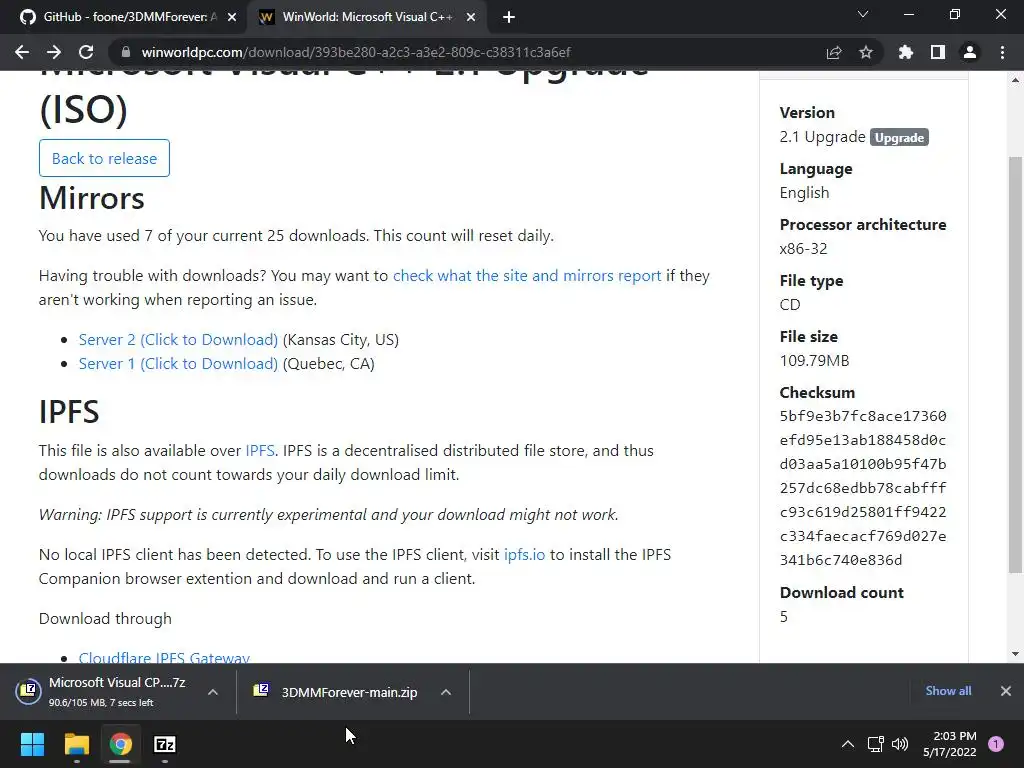This screenshot has width=1024, height=768.
Task: Click the Upgrade version badge
Action: pyautogui.click(x=899, y=137)
